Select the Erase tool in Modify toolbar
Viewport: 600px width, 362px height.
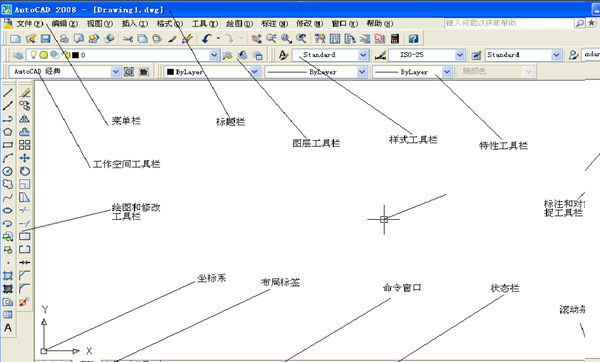pos(25,93)
